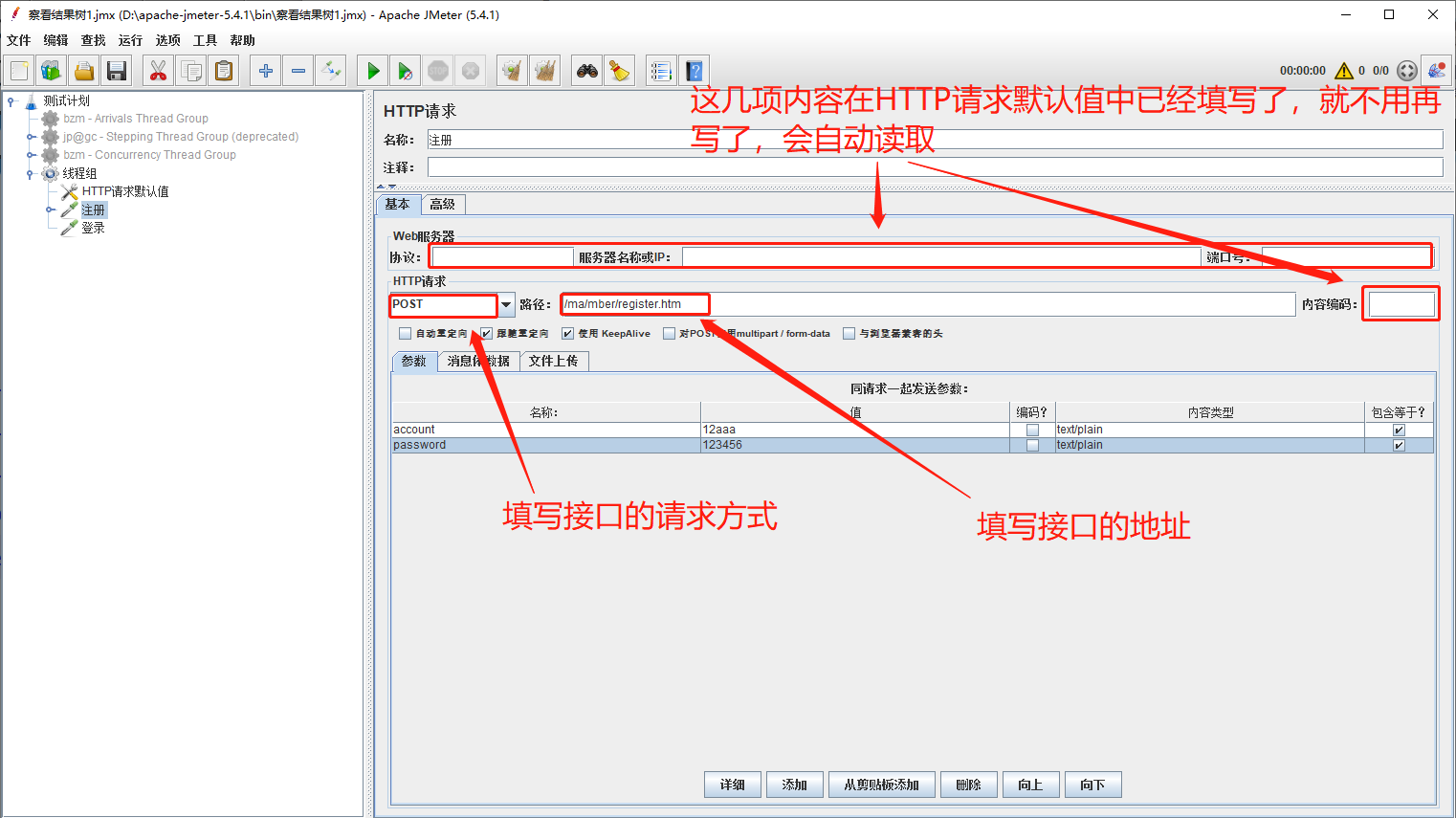Click the Paste clipboard icon

[224, 71]
